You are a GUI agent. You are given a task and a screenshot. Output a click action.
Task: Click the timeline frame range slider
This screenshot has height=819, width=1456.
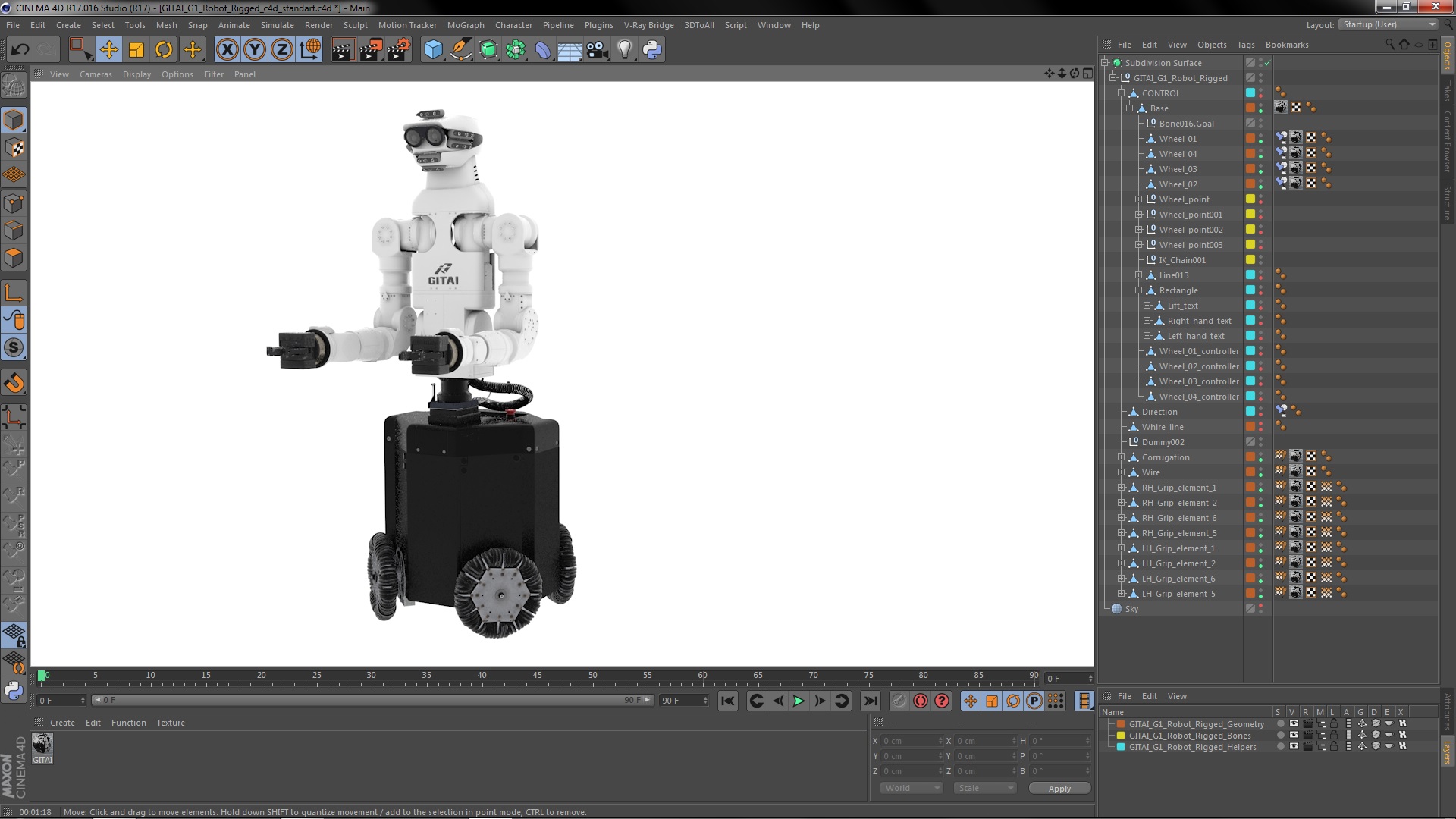pyautogui.click(x=372, y=701)
